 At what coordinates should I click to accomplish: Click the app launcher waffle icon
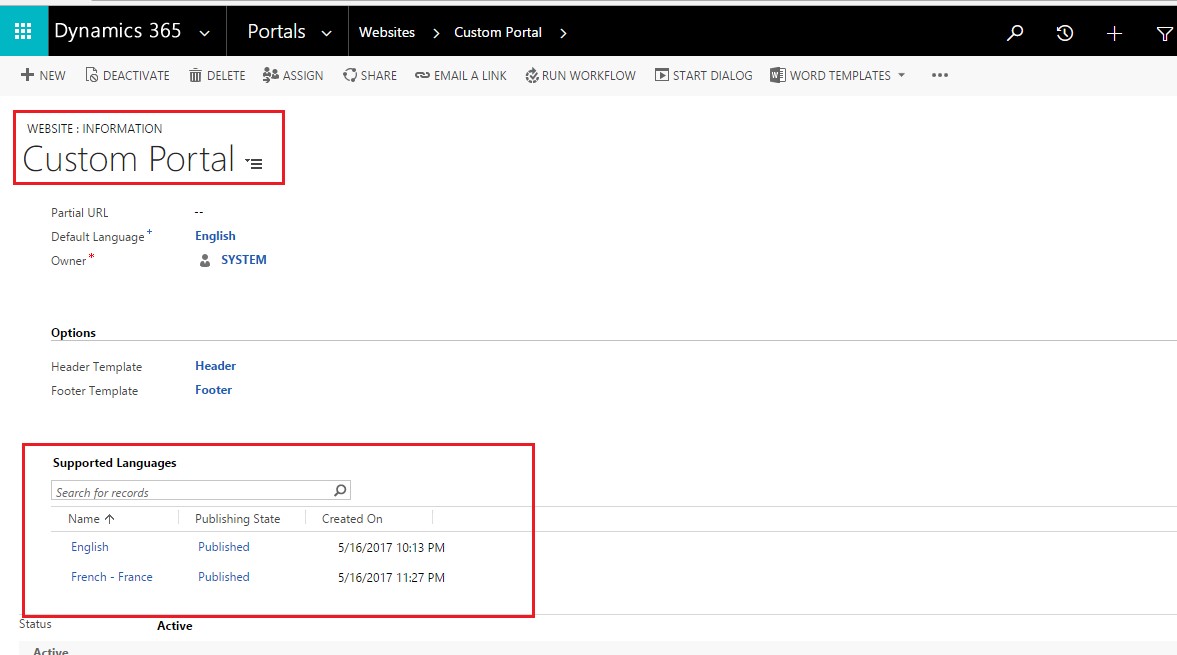coord(21,31)
